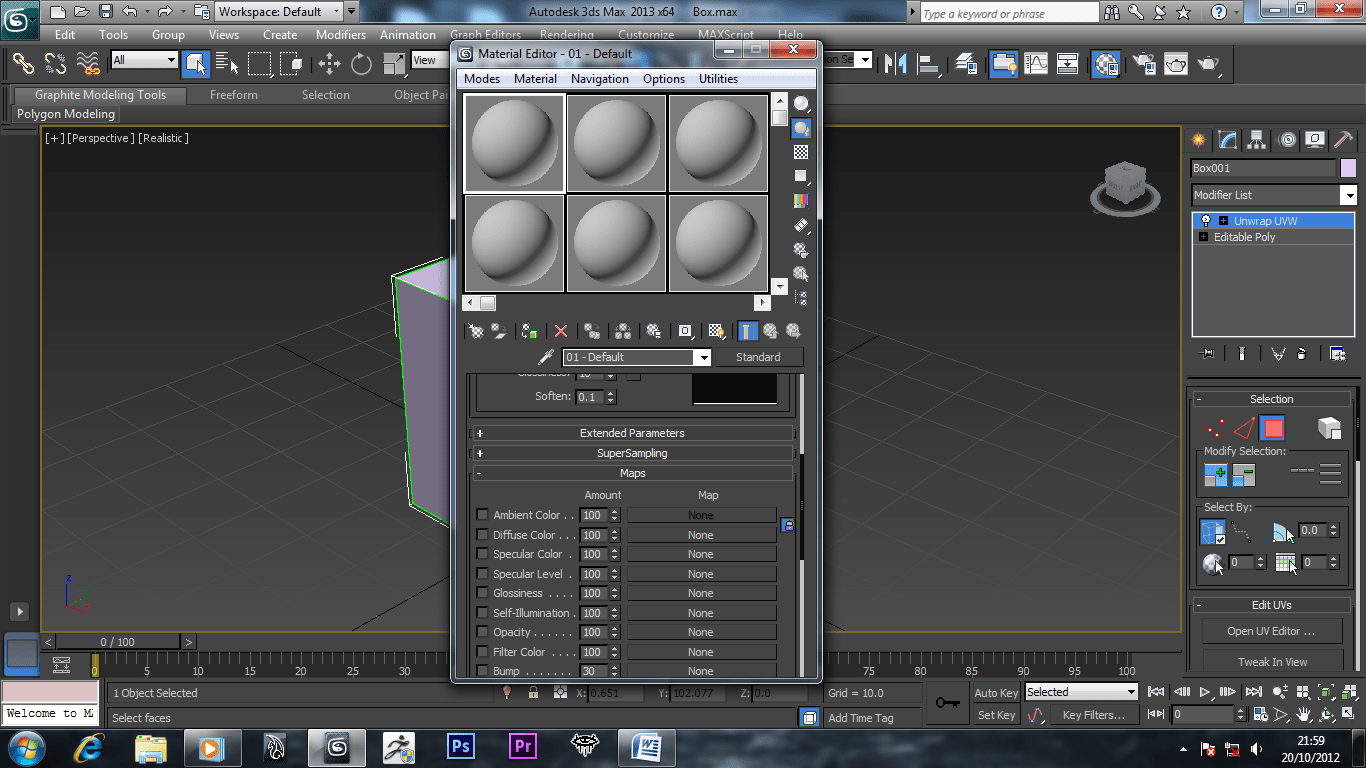Screen dimensions: 1366x768
Task: Toggle Show Shaded Material in Viewport icon
Action: click(x=716, y=331)
